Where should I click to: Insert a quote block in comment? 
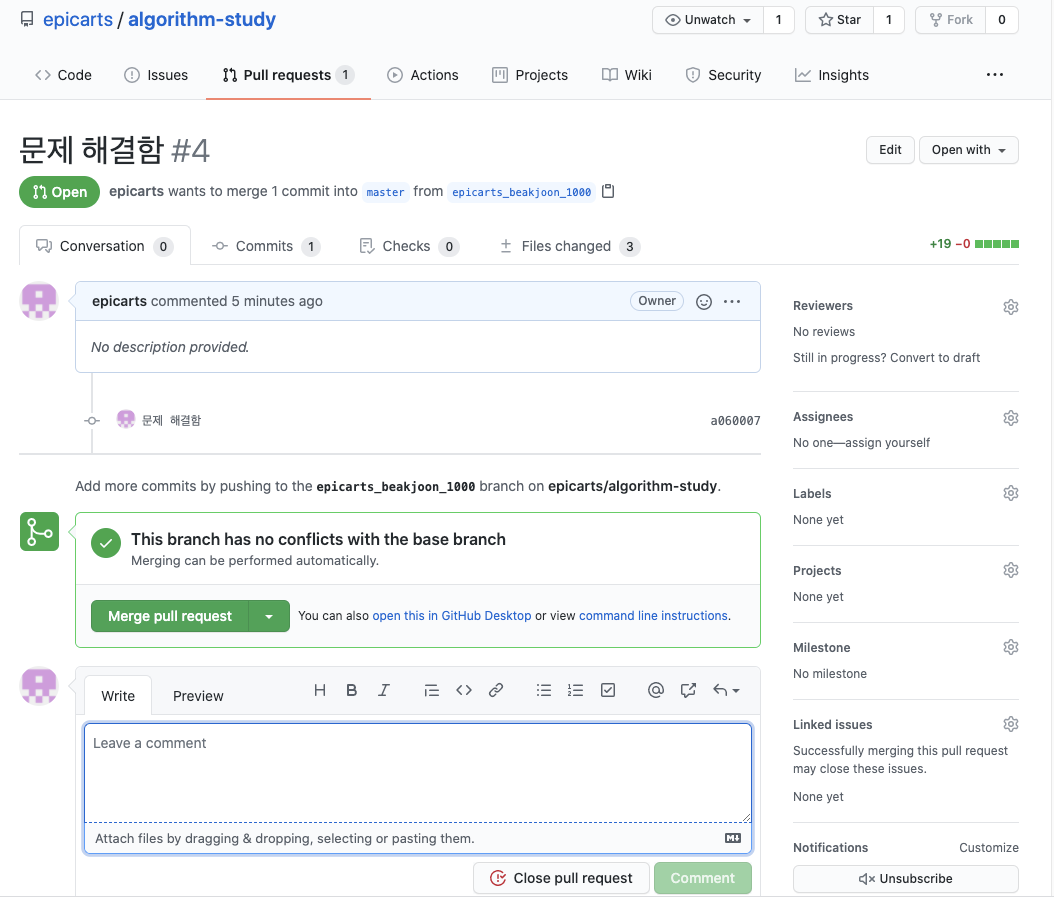pos(432,690)
